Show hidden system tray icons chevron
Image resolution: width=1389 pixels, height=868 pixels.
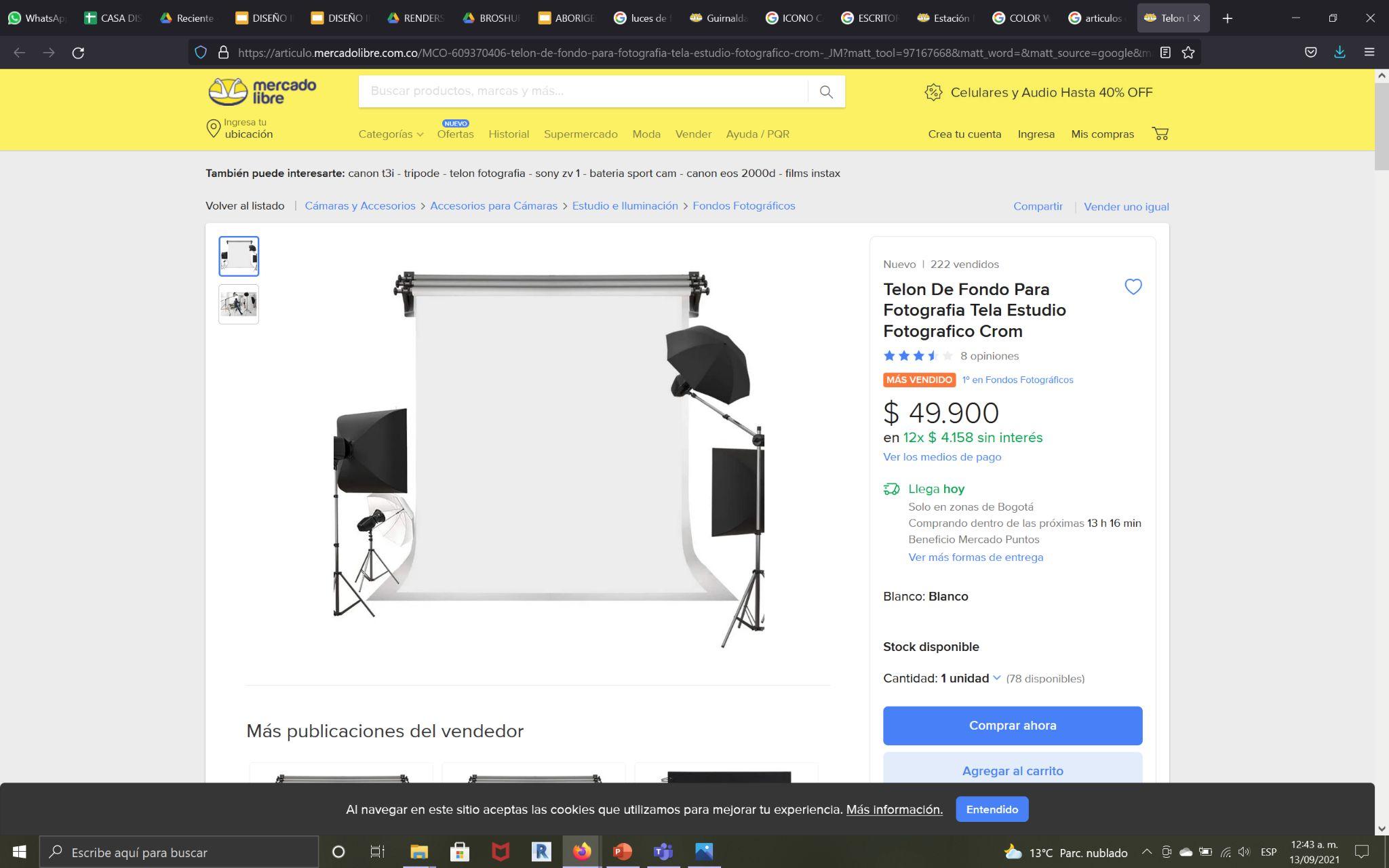[x=1146, y=852]
